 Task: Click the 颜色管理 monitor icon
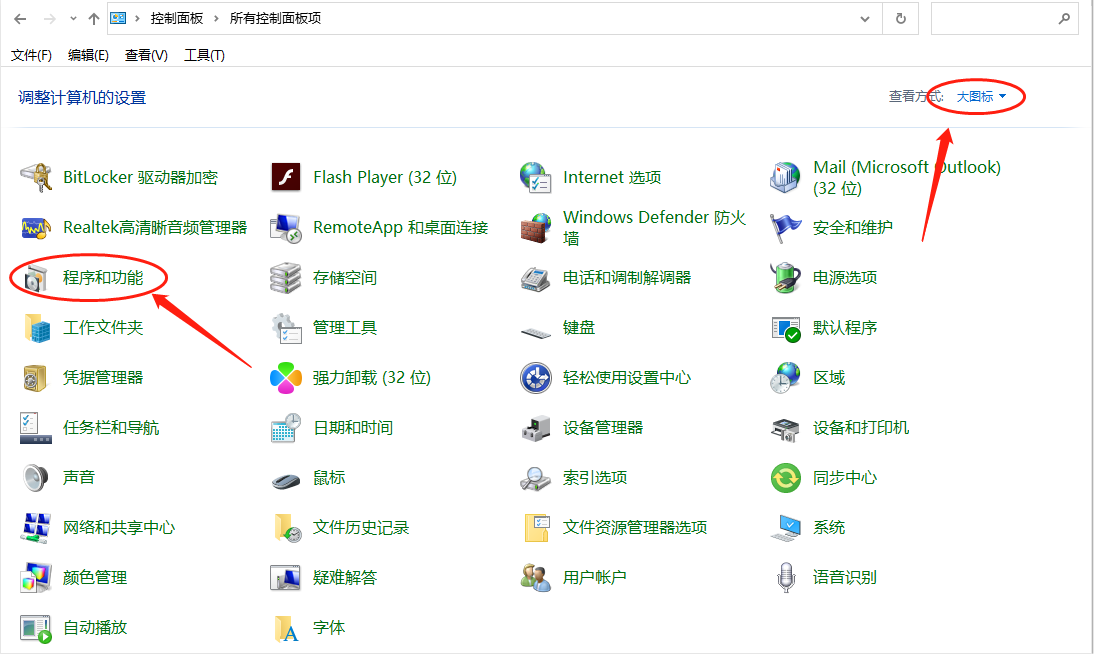coord(36,578)
